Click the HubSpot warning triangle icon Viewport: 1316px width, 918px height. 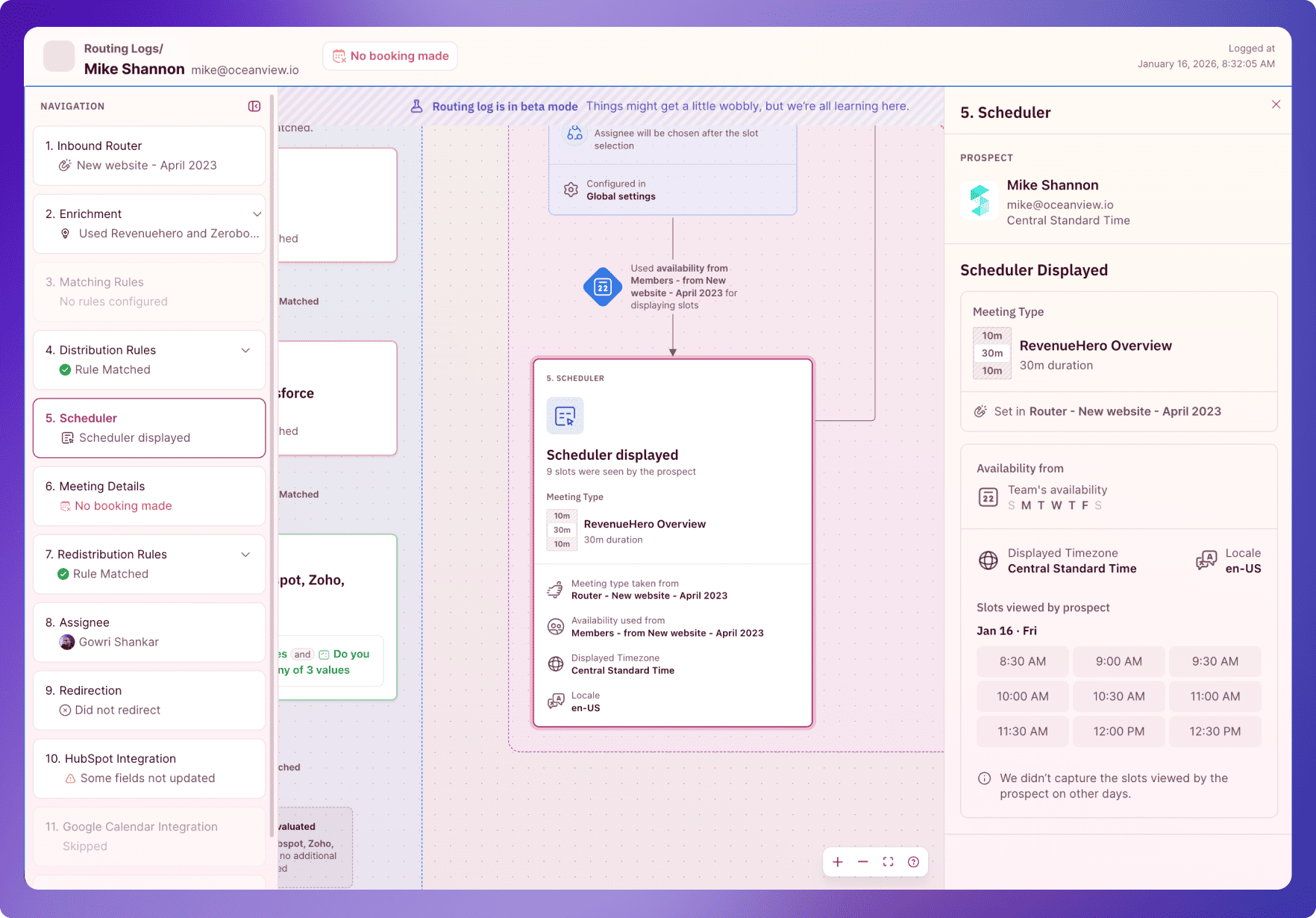(x=70, y=778)
